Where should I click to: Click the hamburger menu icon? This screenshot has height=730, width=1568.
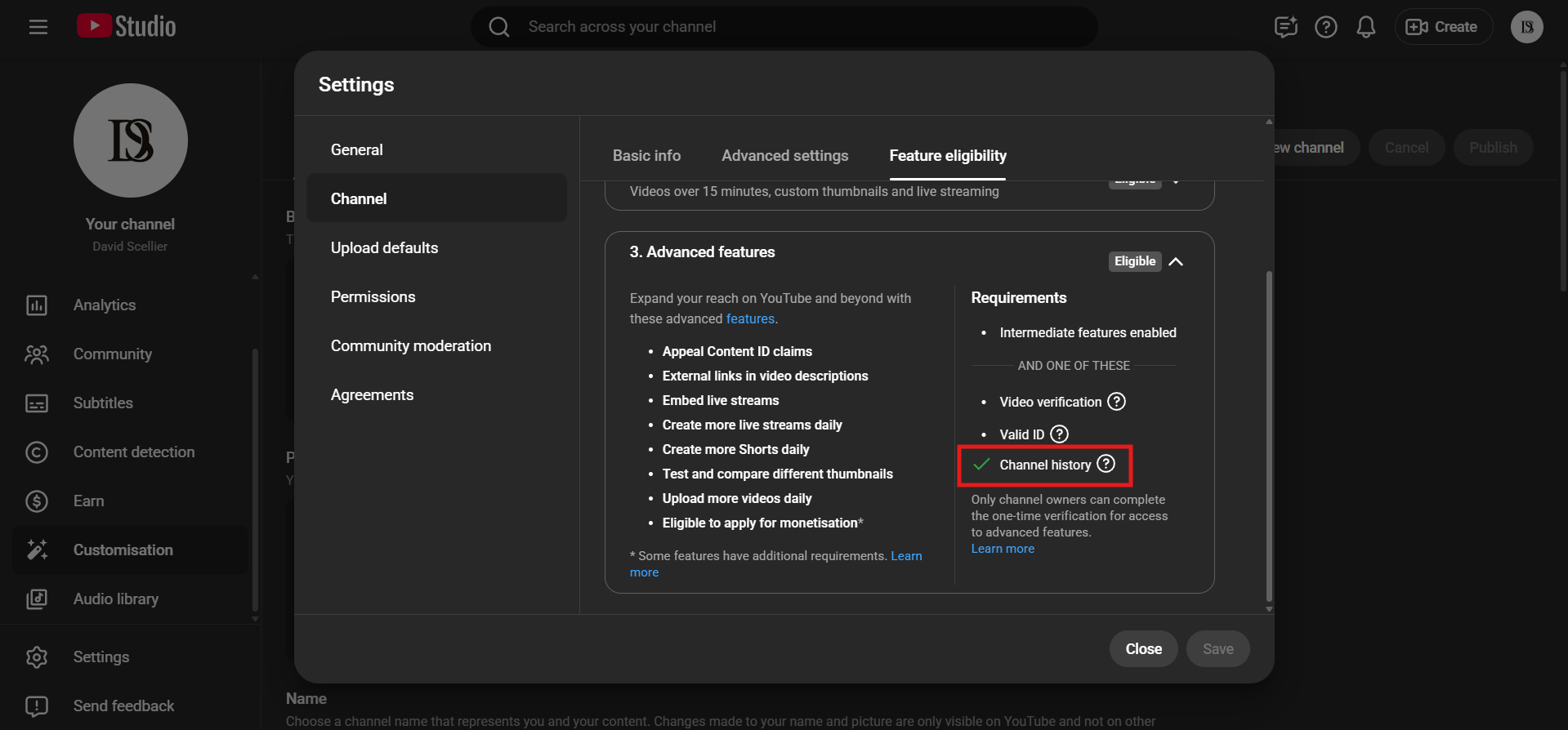tap(38, 27)
